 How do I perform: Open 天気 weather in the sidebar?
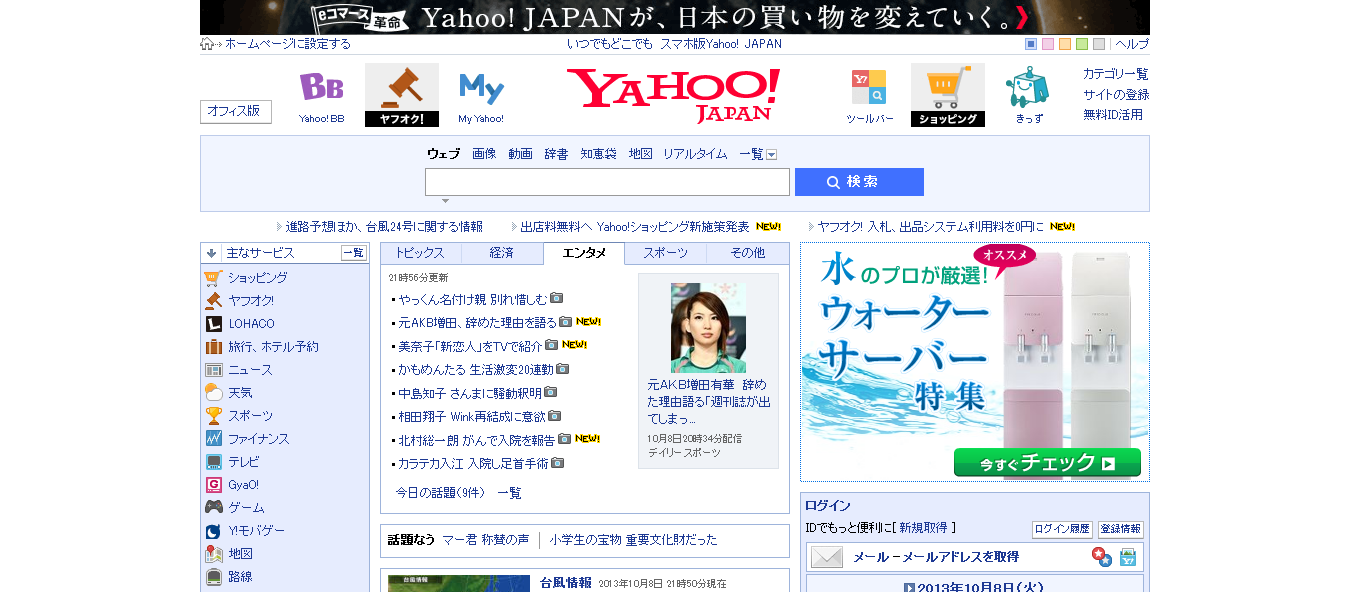240,393
